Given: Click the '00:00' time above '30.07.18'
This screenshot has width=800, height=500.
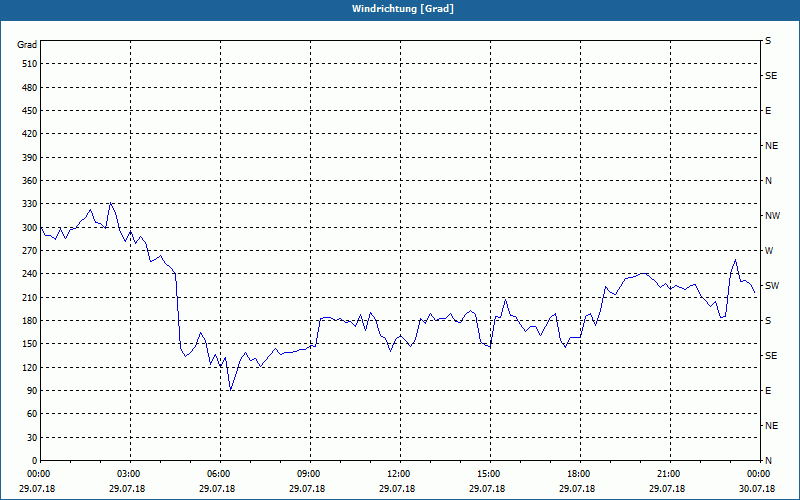Looking at the screenshot, I should coord(757,474).
